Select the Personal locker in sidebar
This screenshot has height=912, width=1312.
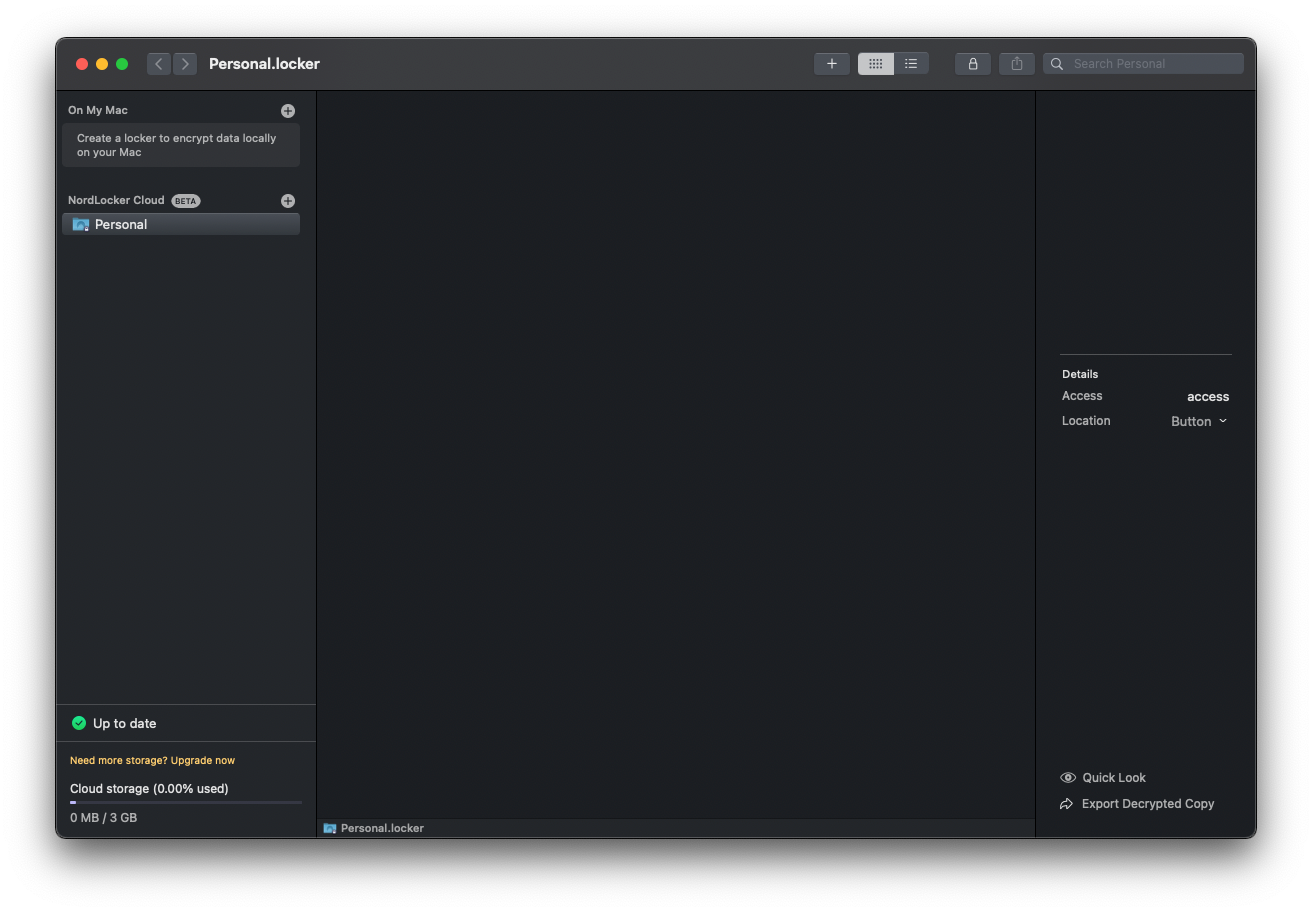181,225
